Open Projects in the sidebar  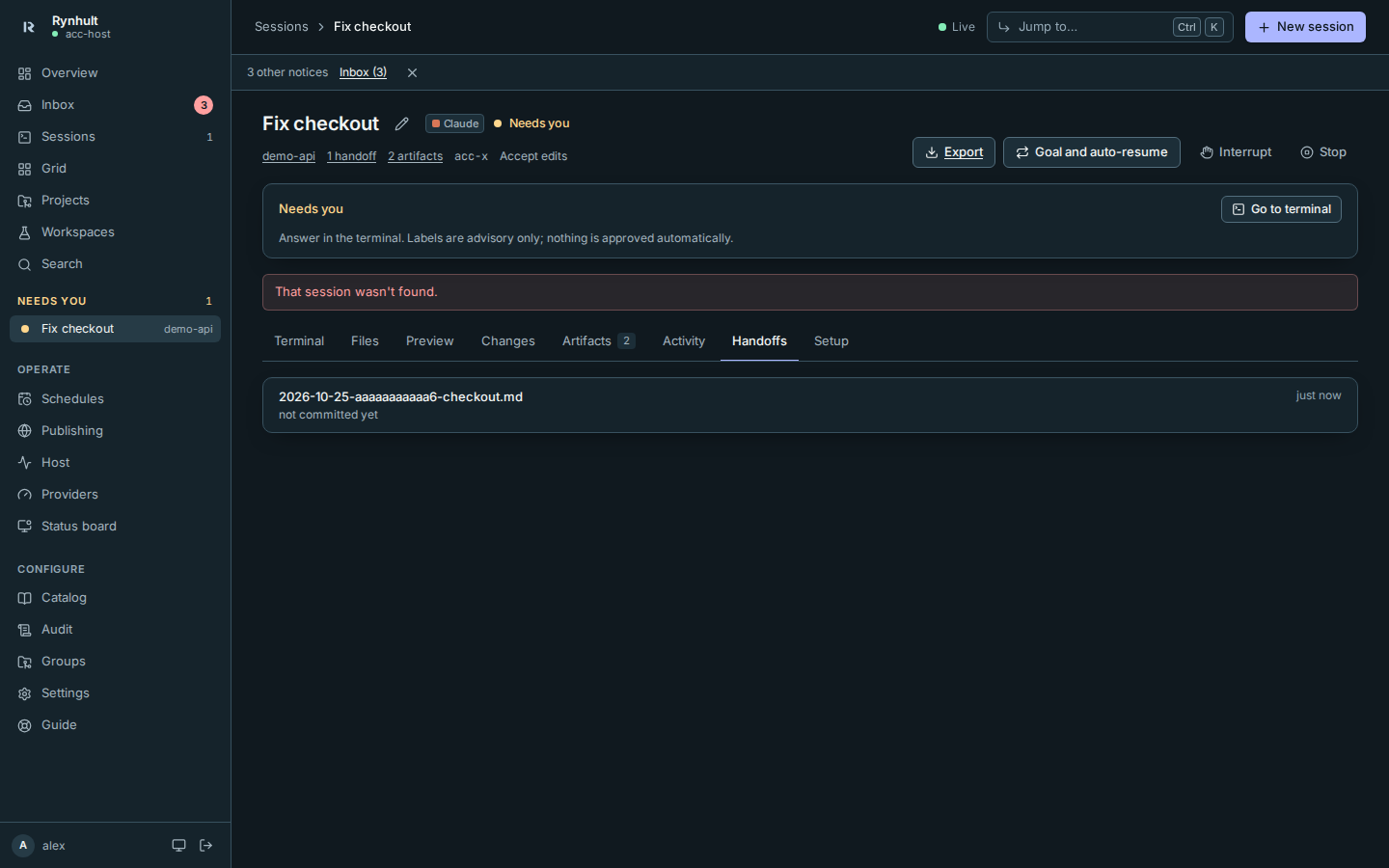[115, 201]
